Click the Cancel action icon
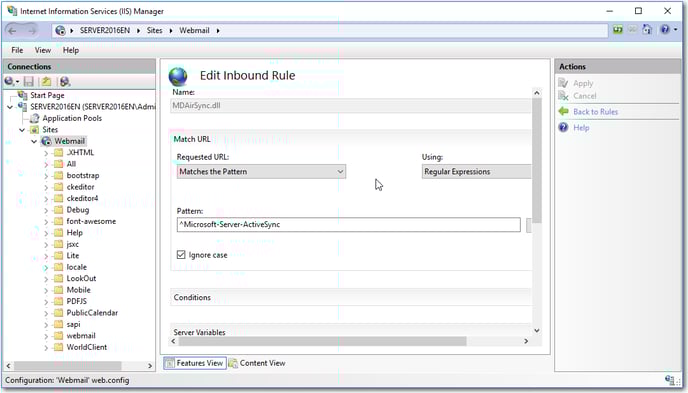Screen dimensions: 688x393 563,96
